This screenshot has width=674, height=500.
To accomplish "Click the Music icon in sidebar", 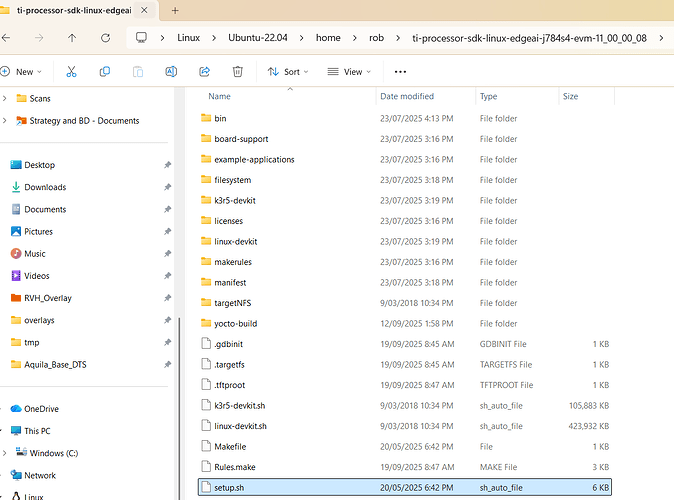I will click(16, 254).
